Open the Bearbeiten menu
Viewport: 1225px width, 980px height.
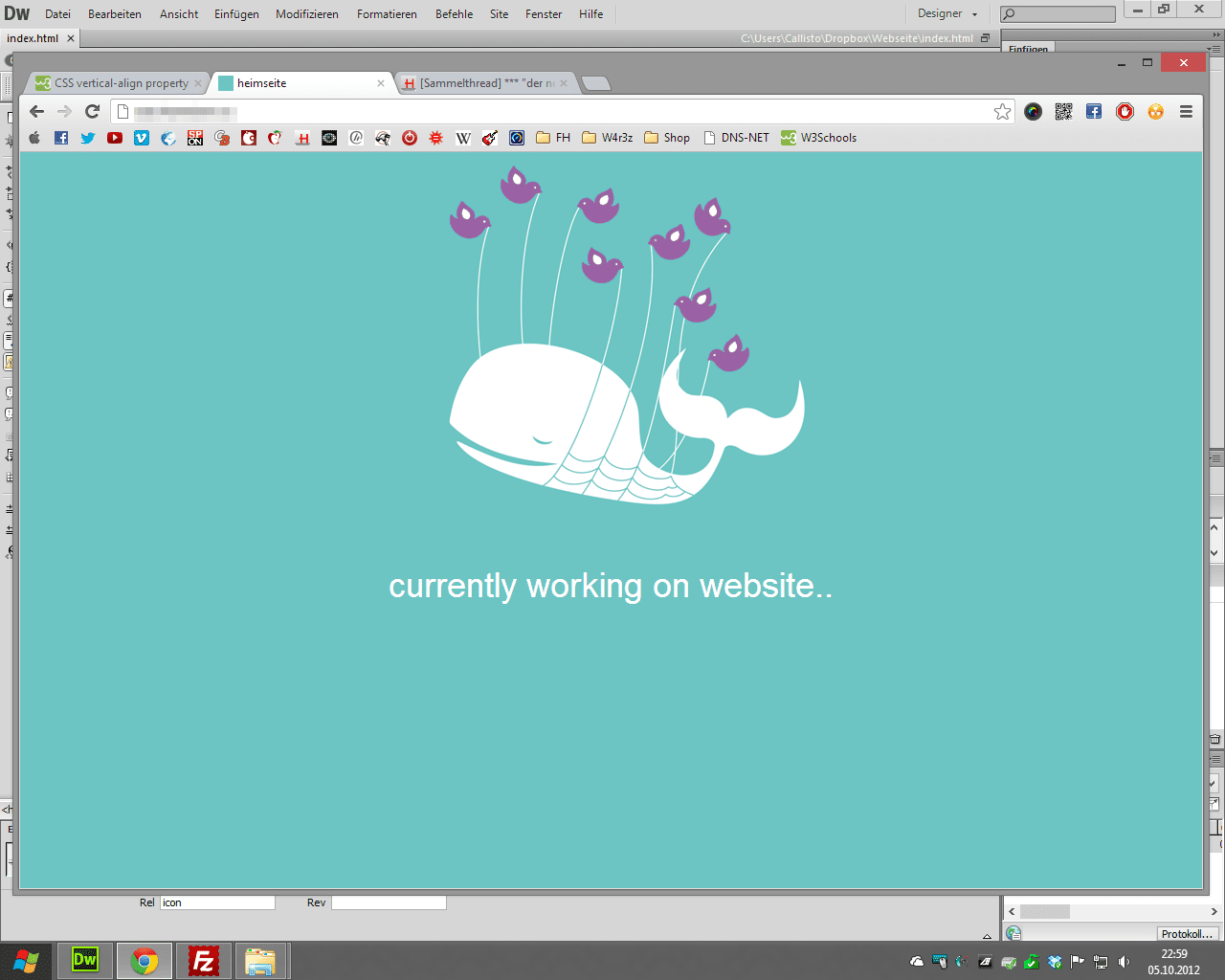[x=115, y=14]
